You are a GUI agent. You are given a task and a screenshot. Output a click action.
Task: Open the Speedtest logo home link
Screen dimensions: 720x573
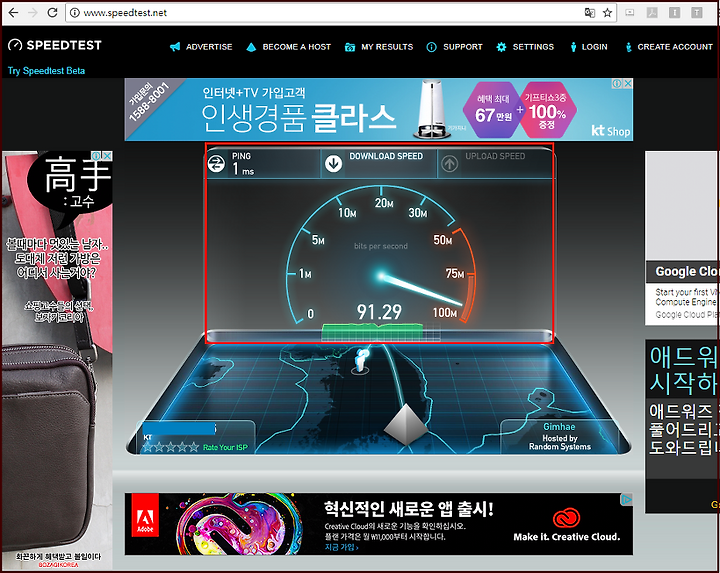[55, 45]
